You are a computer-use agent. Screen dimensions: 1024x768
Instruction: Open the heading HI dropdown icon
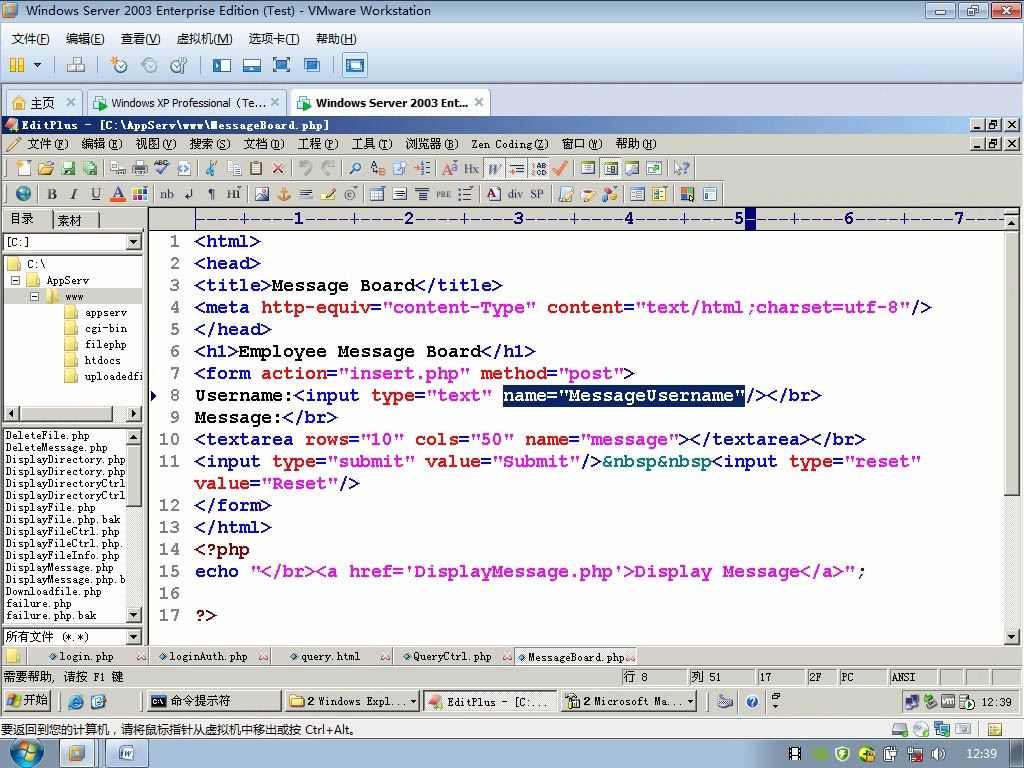pyautogui.click(x=234, y=194)
